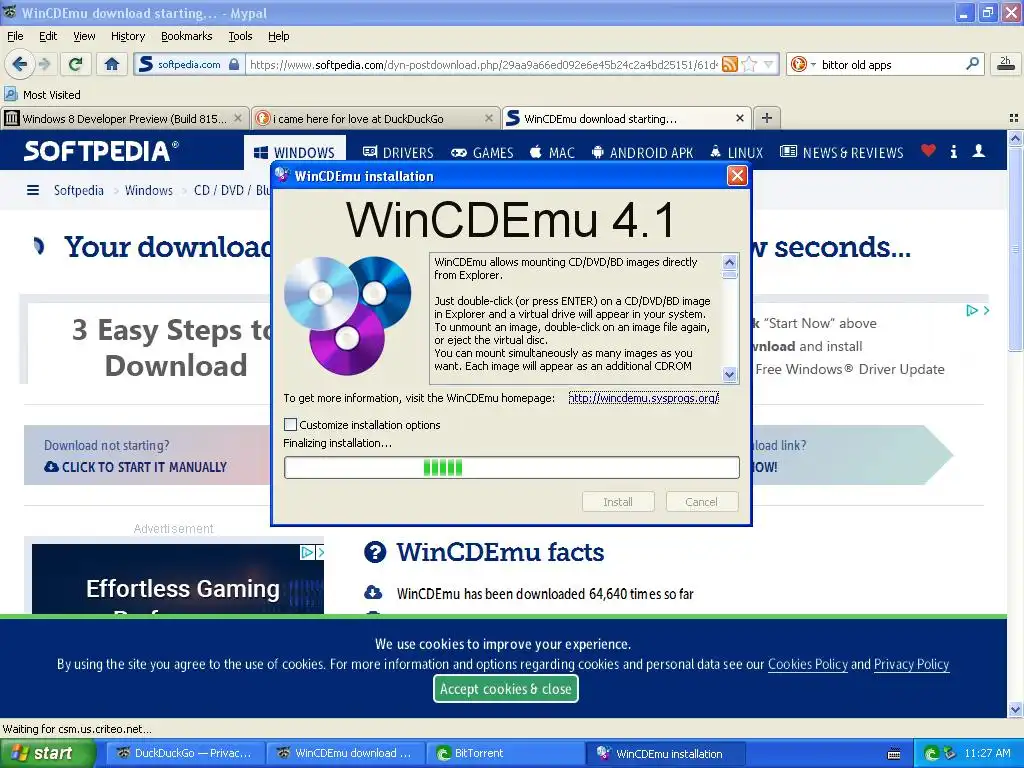1024x768 pixels.
Task: Open the hamburger menu beside the Softpedia breadcrumb
Action: tap(33, 190)
